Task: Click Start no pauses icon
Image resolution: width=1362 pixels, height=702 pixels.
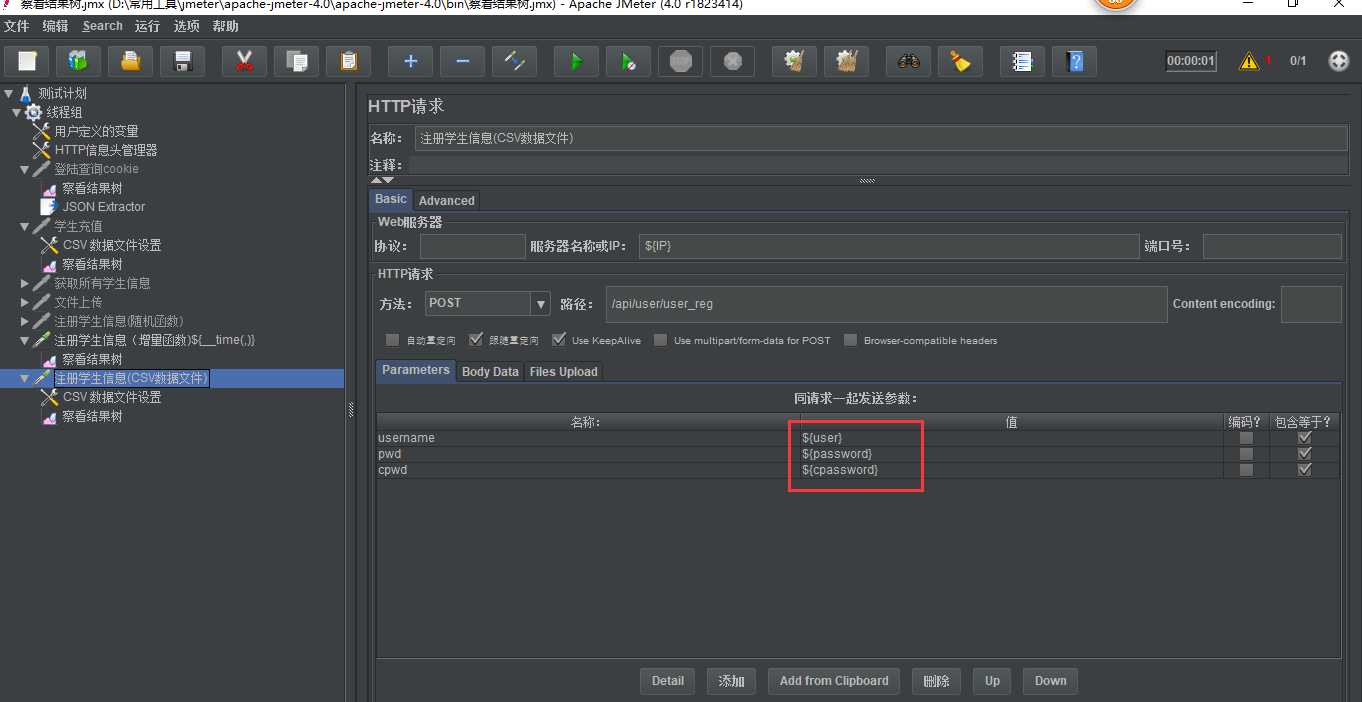Action: pos(629,62)
